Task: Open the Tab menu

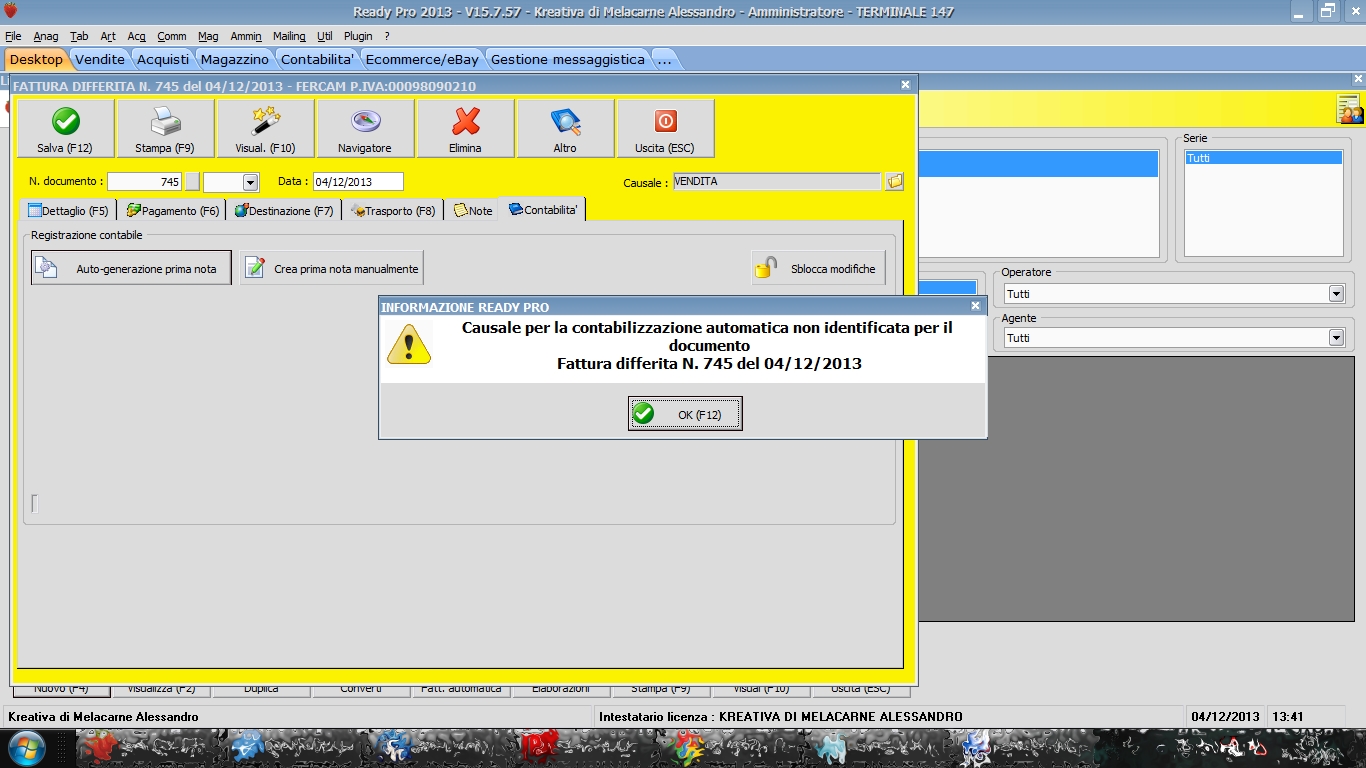Action: tap(79, 36)
